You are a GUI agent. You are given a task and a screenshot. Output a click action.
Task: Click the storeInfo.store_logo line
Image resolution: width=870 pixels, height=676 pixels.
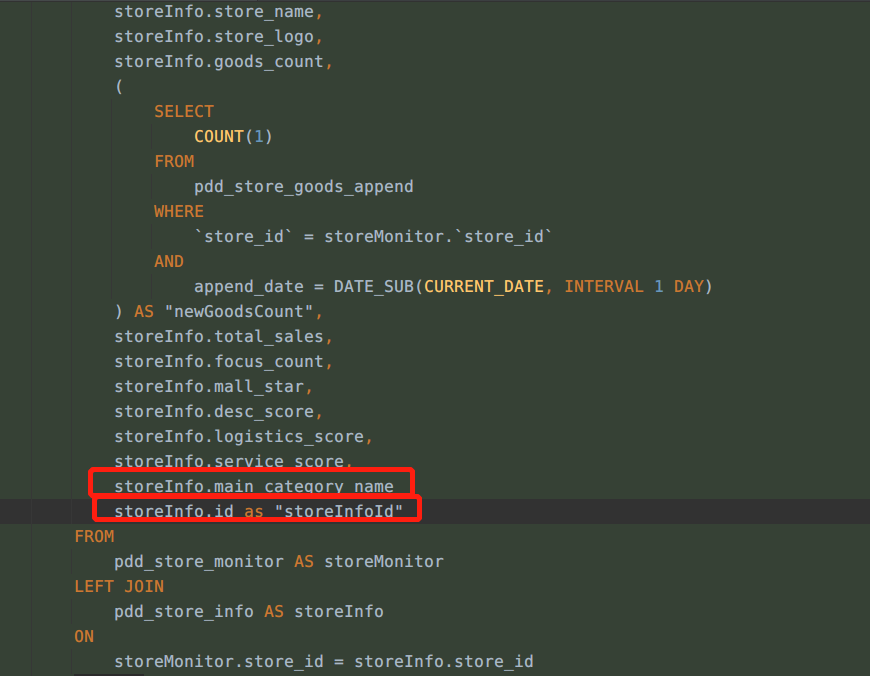point(218,37)
